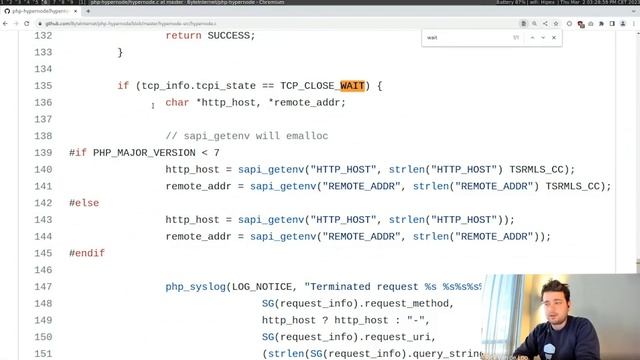Click the browser forward arrow
640x360 pixels.
point(16,24)
